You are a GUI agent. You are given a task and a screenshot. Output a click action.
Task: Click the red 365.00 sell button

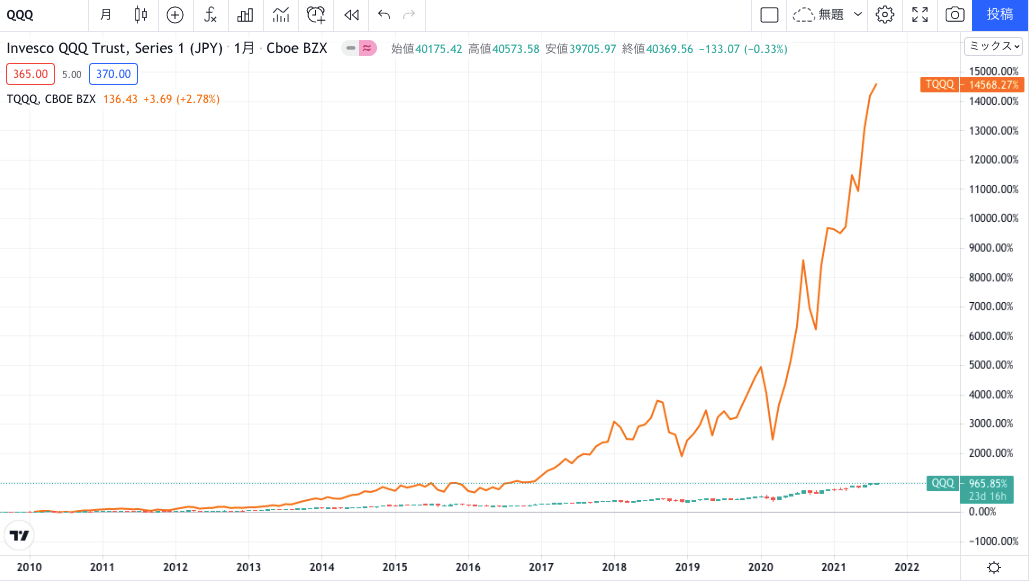30,74
